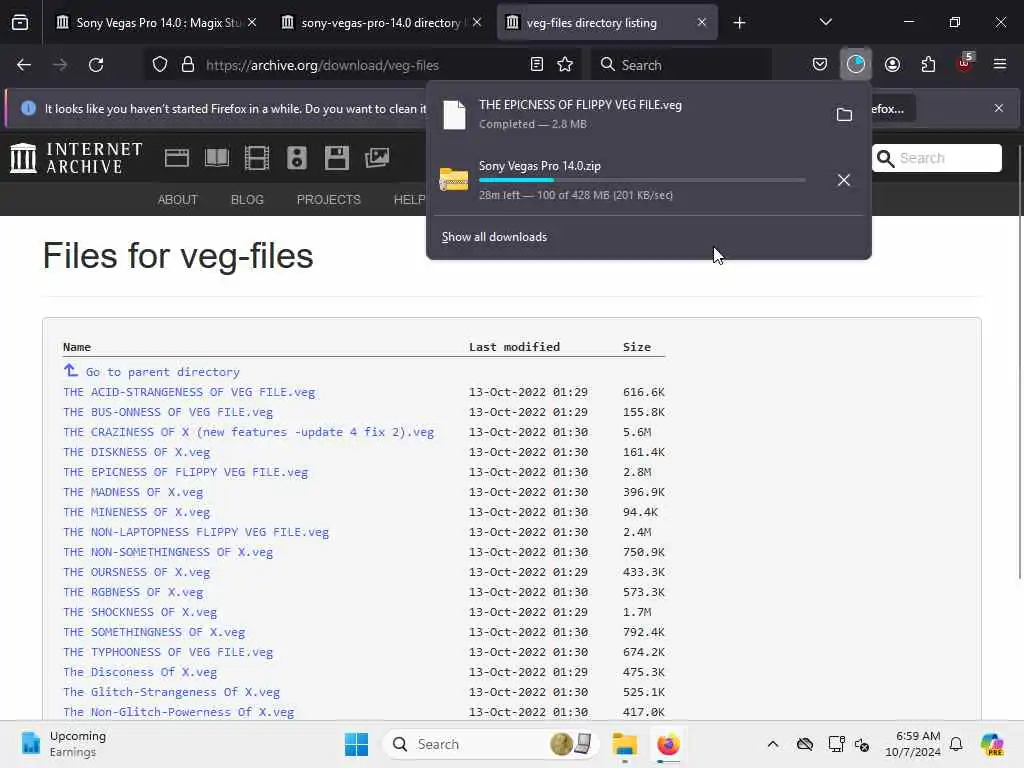Dismiss the Firefox refresh notification bar
The height and width of the screenshot is (768, 1024).
click(999, 108)
